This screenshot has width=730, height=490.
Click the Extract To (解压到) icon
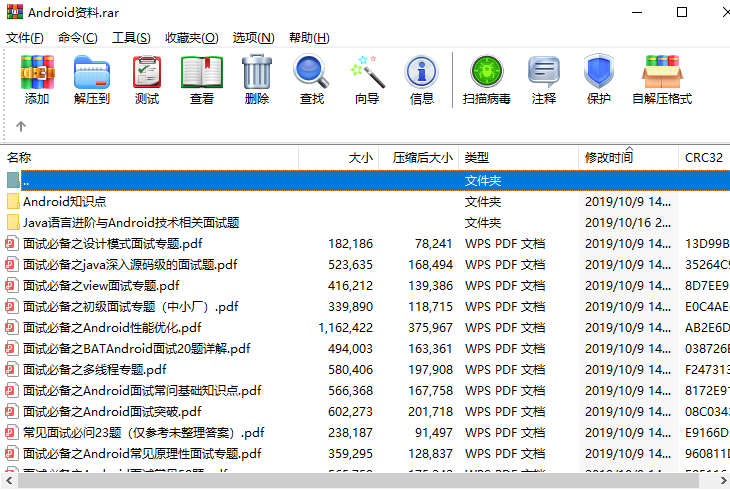(x=92, y=72)
